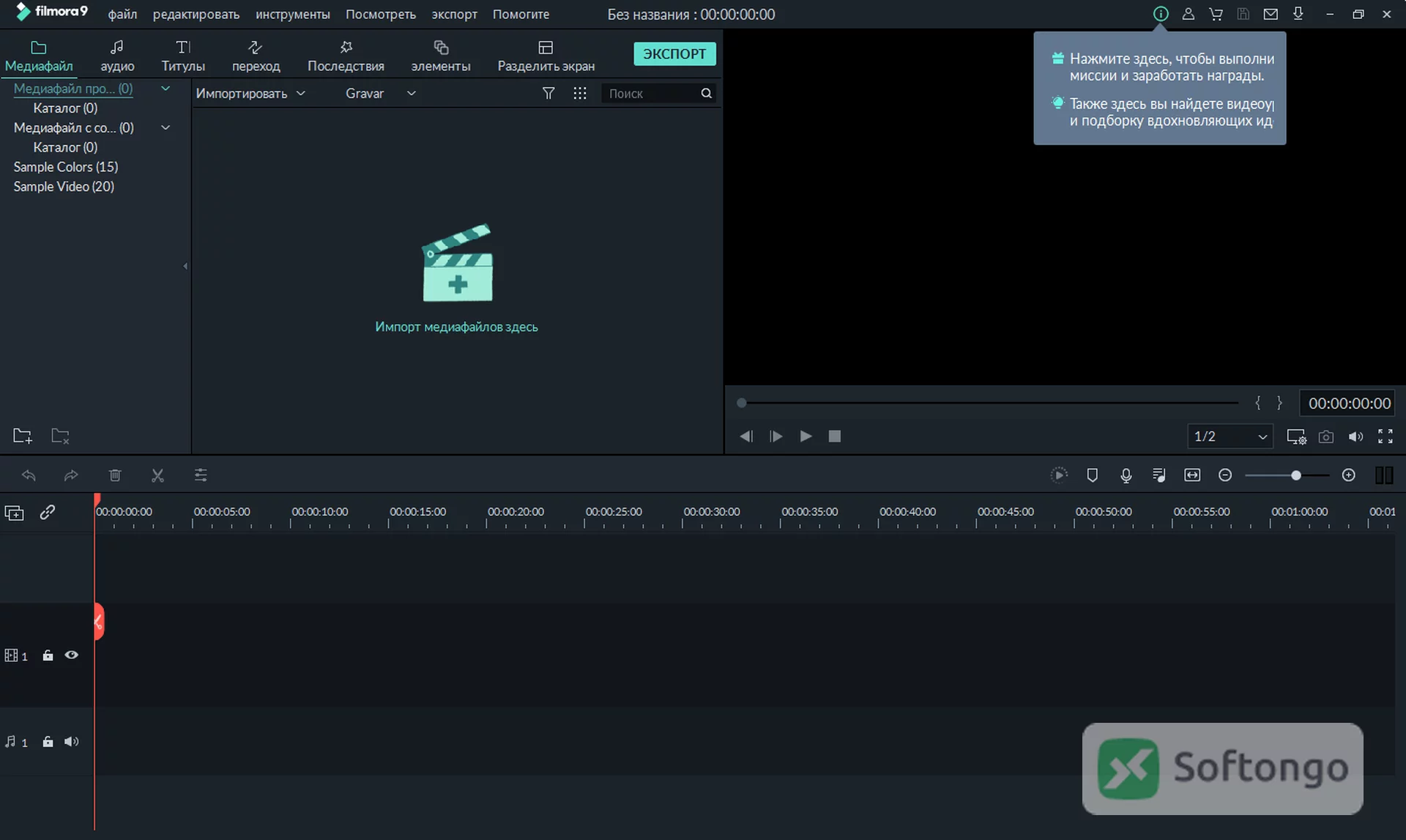Switch media view with the grid icon

click(580, 93)
